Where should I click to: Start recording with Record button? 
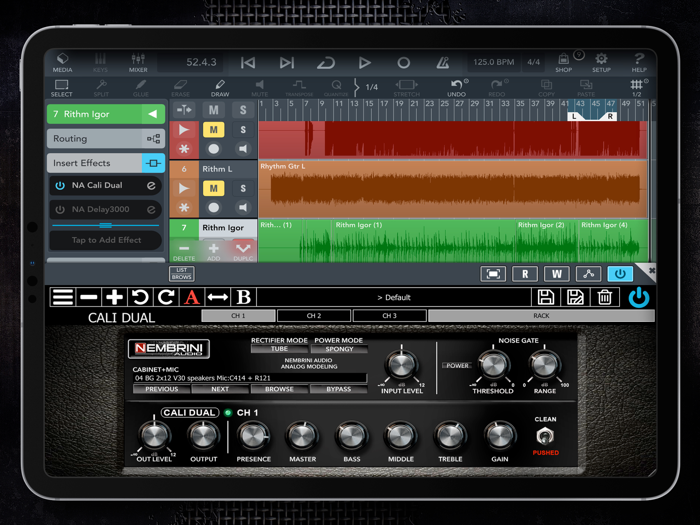[404, 63]
